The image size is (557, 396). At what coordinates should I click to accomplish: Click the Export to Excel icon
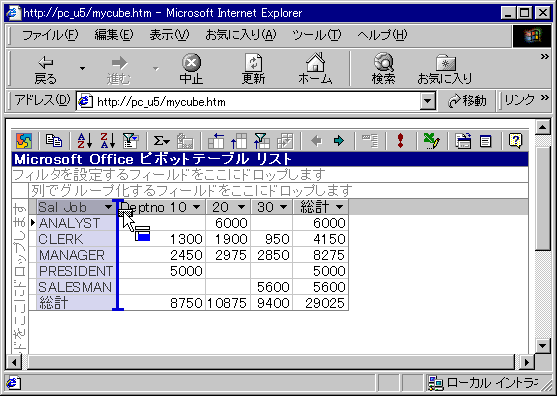(432, 141)
